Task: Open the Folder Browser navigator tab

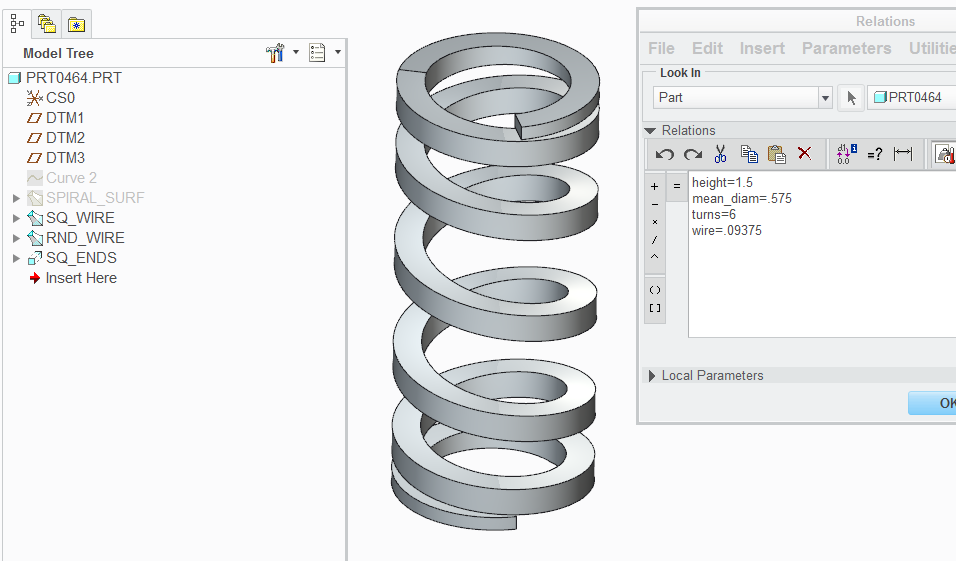Action: (47, 24)
